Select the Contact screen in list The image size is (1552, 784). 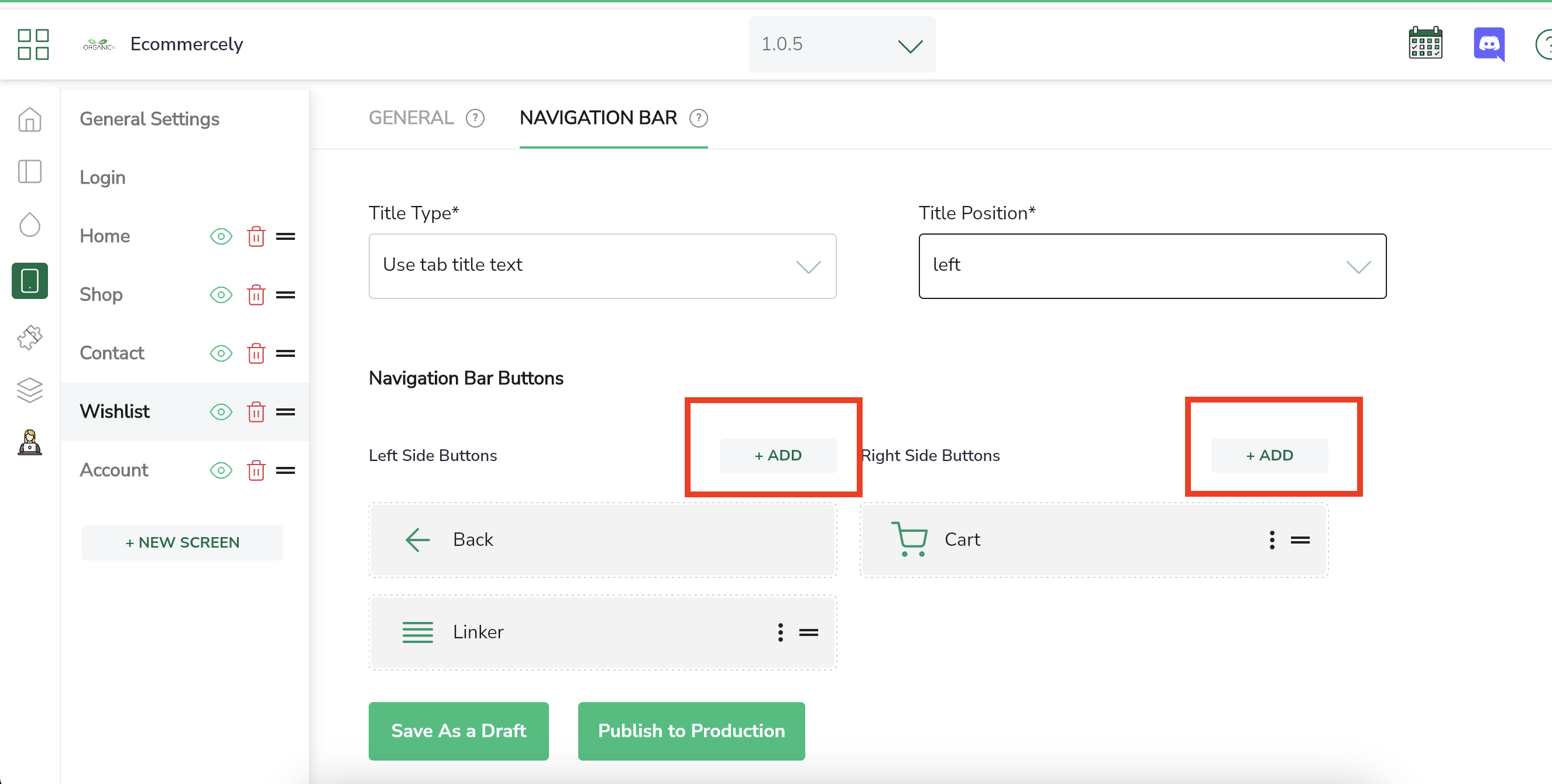click(x=112, y=353)
